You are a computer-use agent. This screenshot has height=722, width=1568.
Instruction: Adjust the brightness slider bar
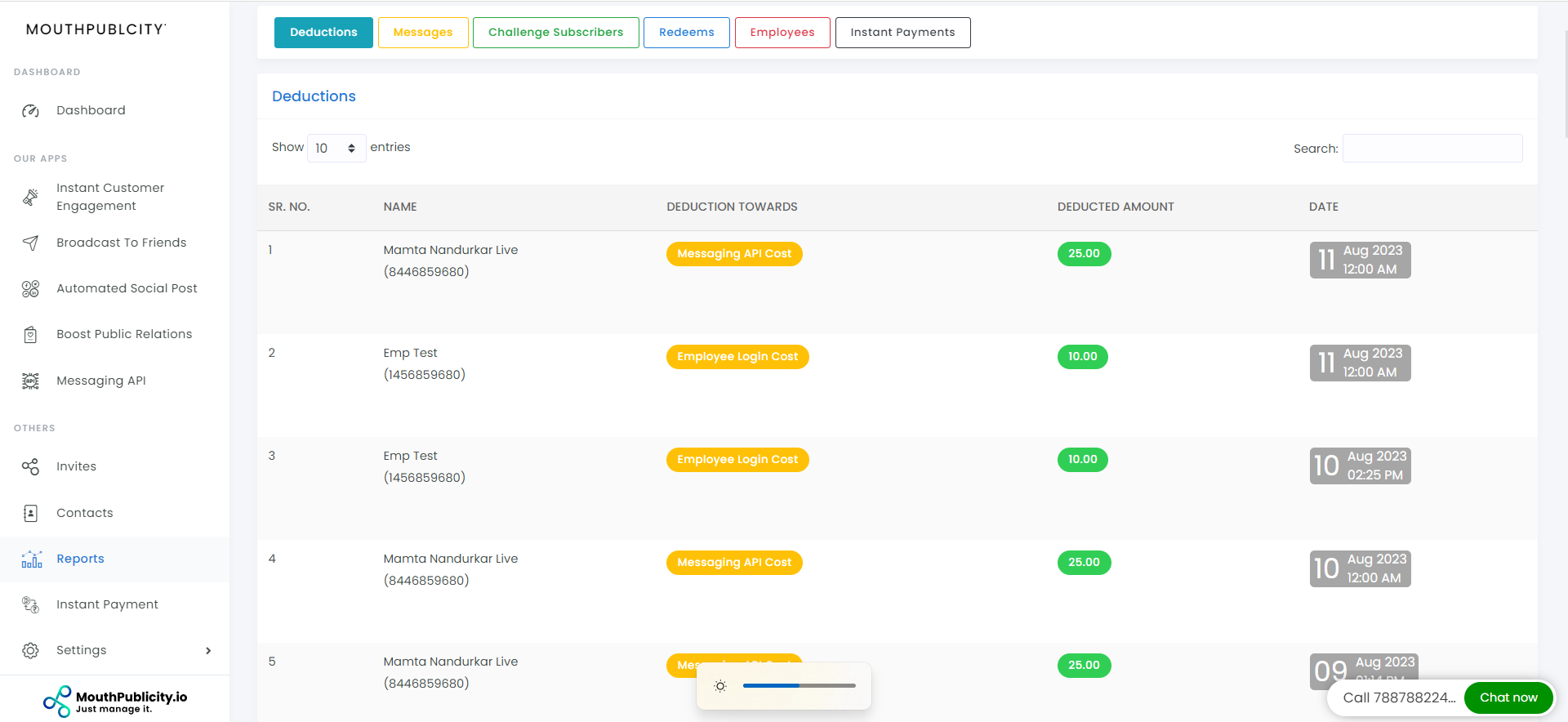point(799,686)
